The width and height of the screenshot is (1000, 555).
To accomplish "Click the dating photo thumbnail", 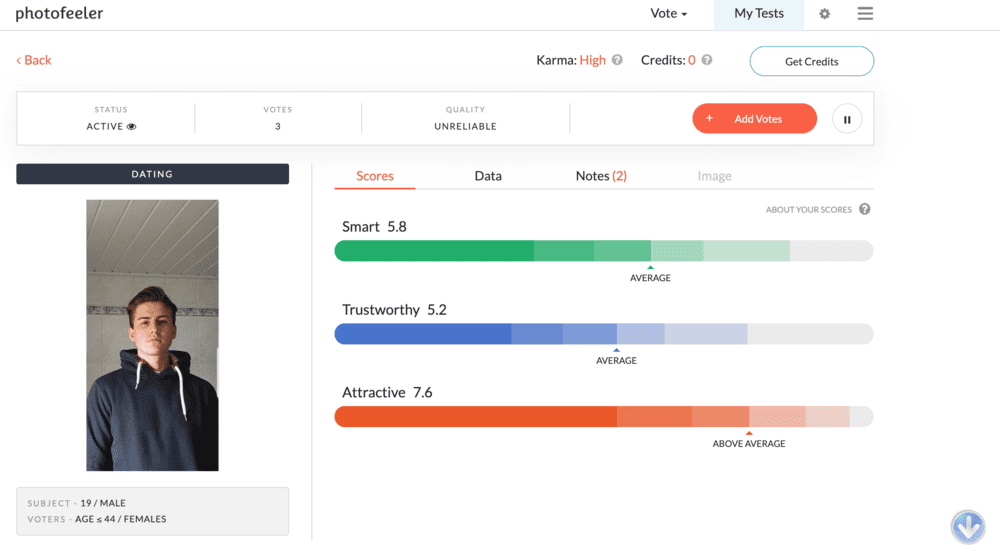I will [152, 335].
